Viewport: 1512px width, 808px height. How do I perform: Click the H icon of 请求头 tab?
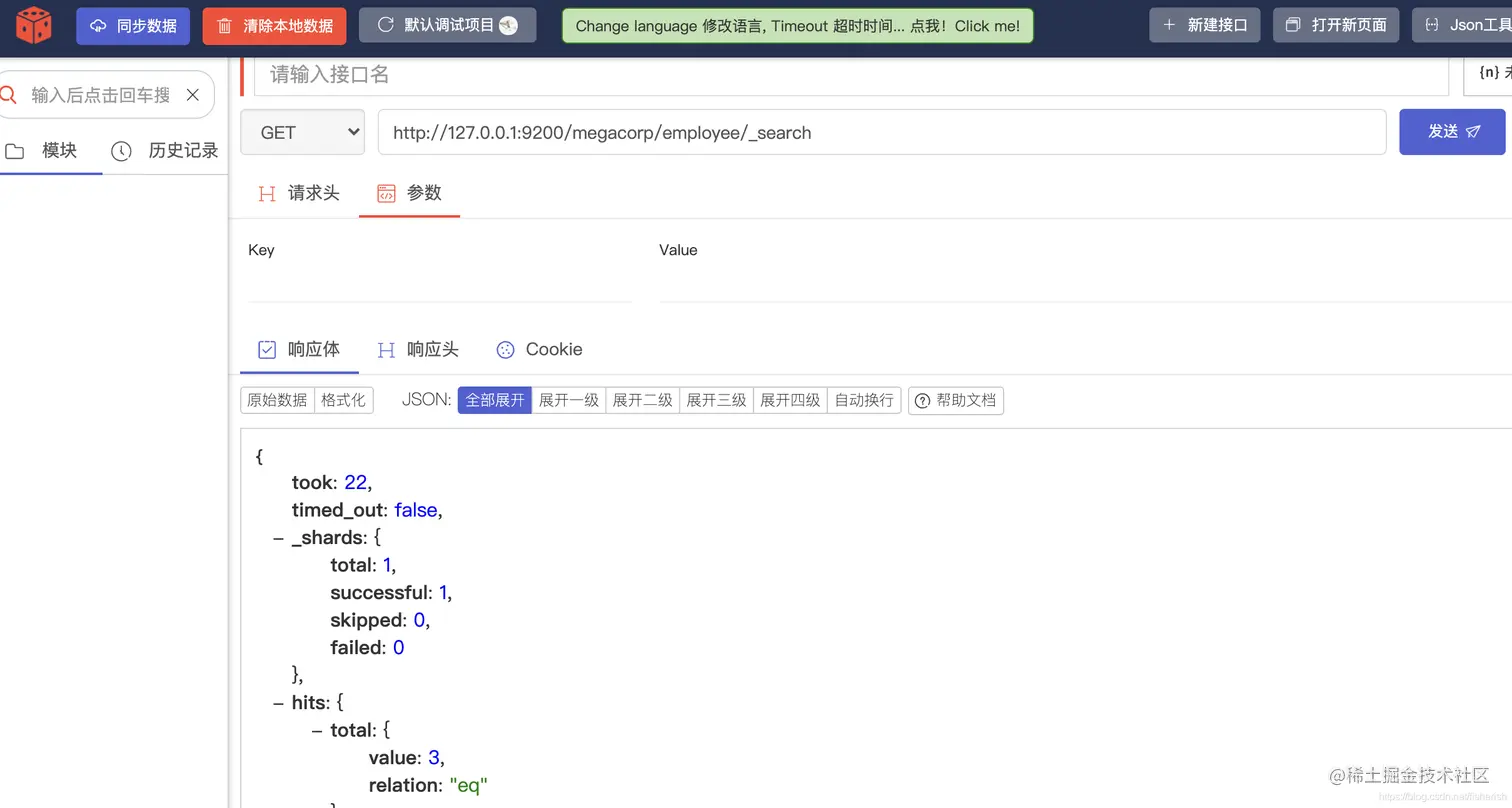pyautogui.click(x=266, y=194)
